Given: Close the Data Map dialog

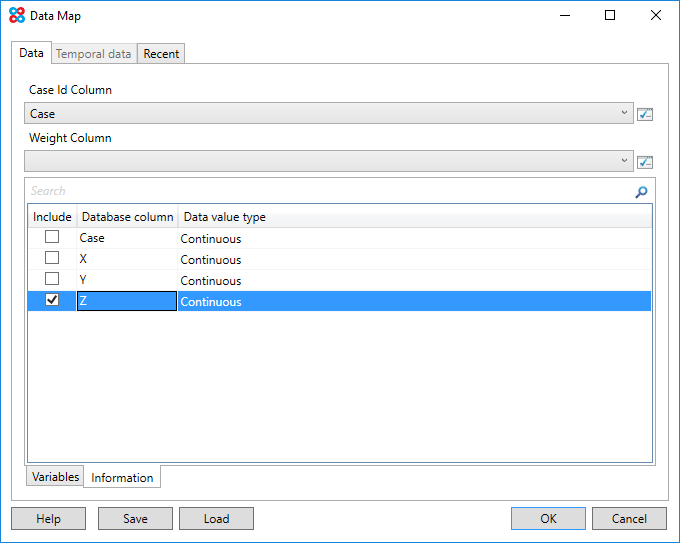Looking at the screenshot, I should tap(656, 15).
